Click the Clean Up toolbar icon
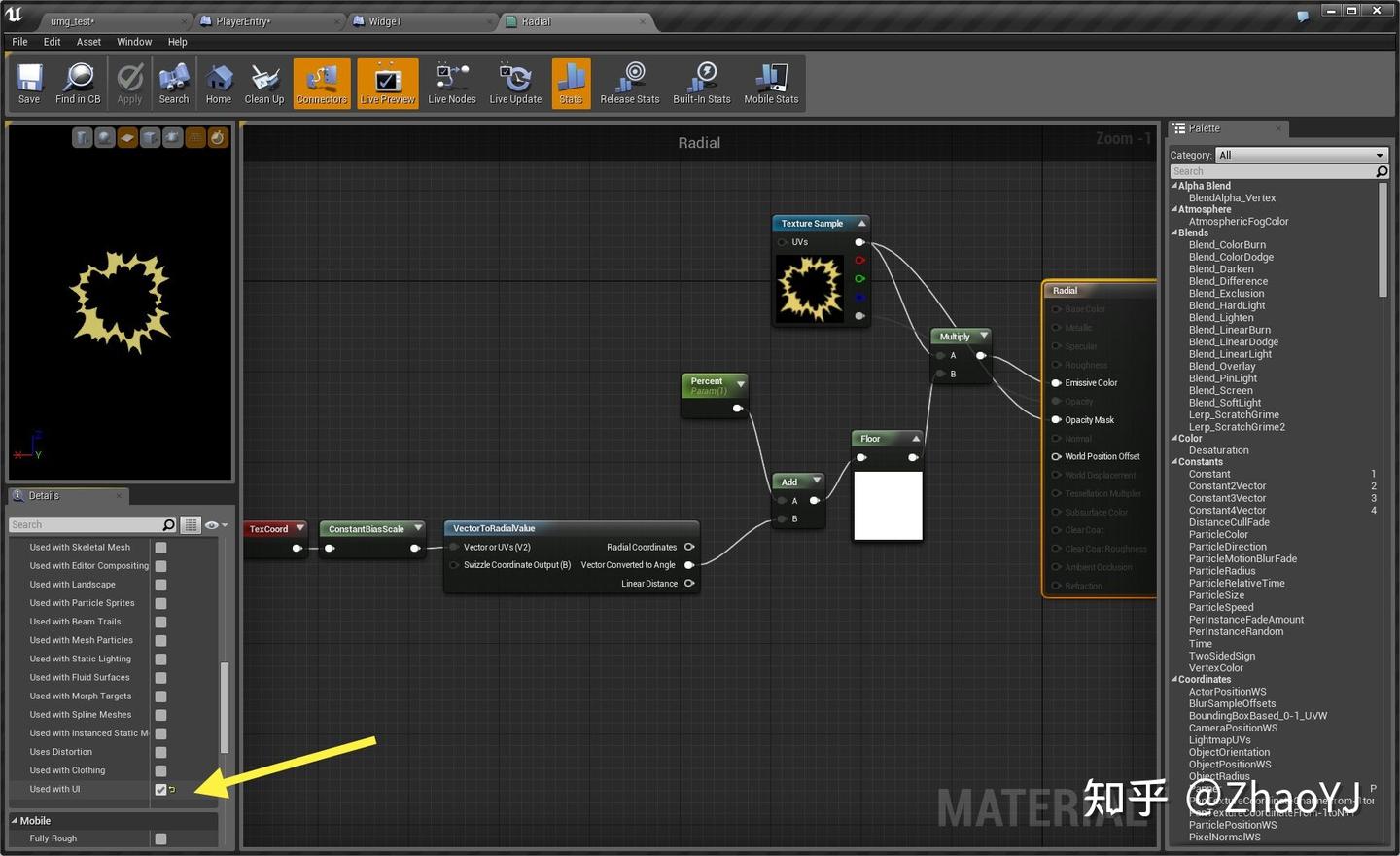The image size is (1400, 856). click(263, 84)
